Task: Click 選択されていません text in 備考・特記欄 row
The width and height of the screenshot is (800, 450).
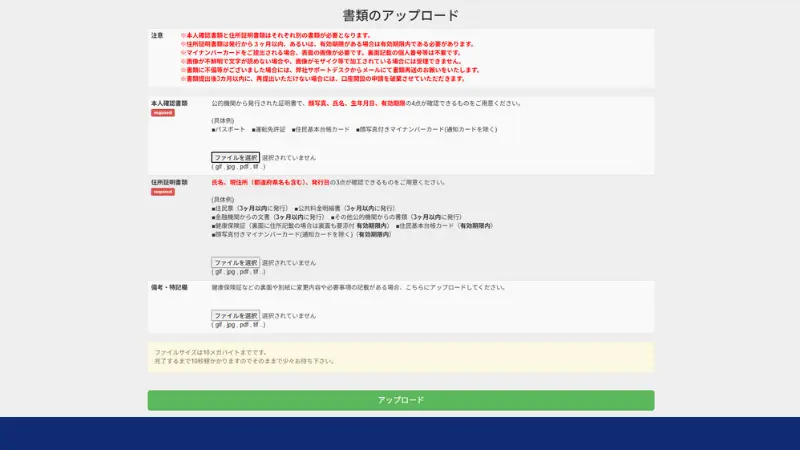Action: point(289,315)
